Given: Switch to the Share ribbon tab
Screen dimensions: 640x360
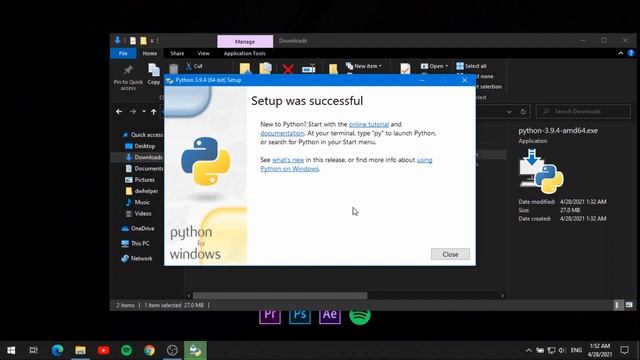Looking at the screenshot, I should (177, 53).
